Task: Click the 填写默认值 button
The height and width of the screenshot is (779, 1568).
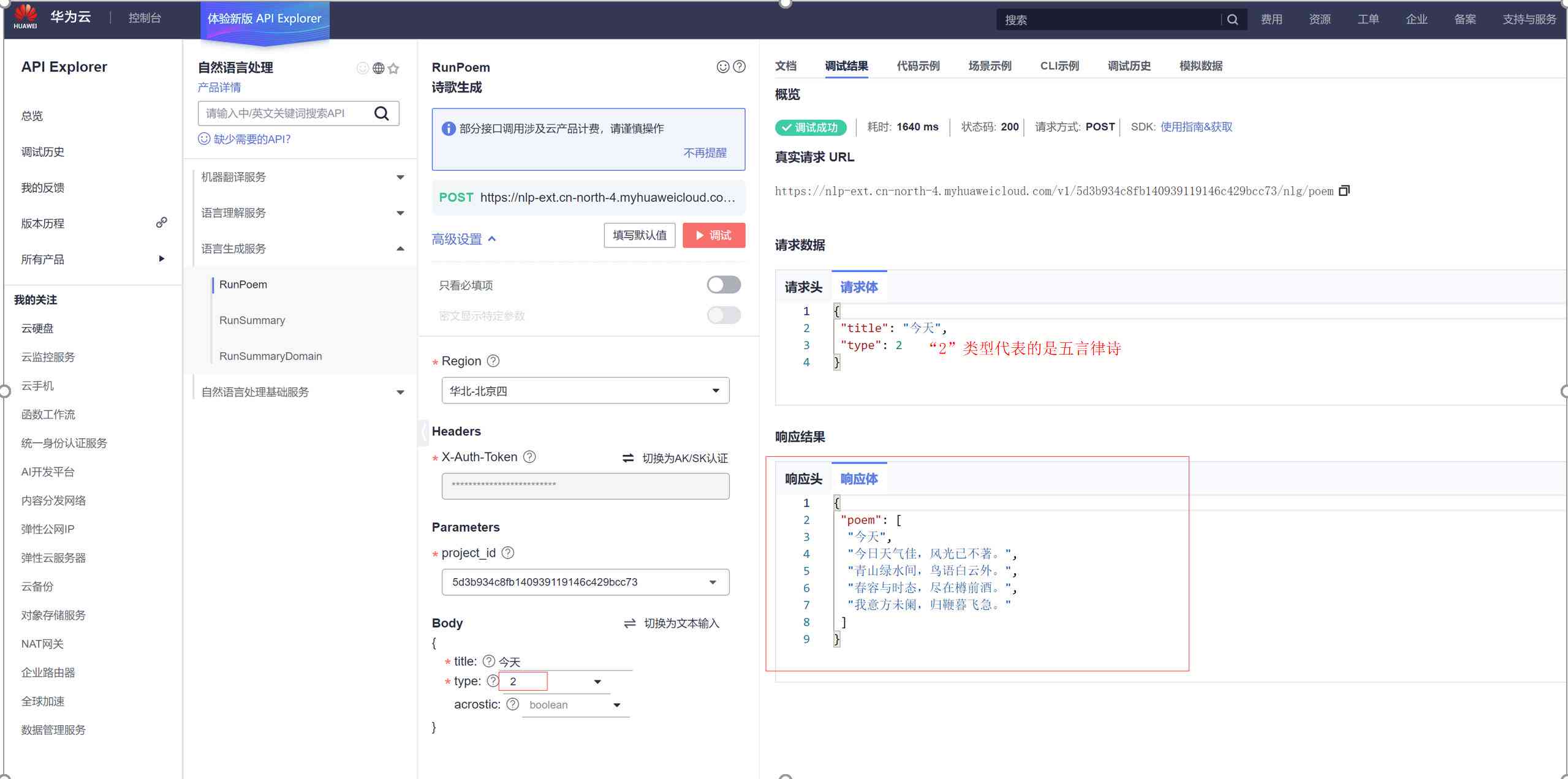Action: (640, 235)
